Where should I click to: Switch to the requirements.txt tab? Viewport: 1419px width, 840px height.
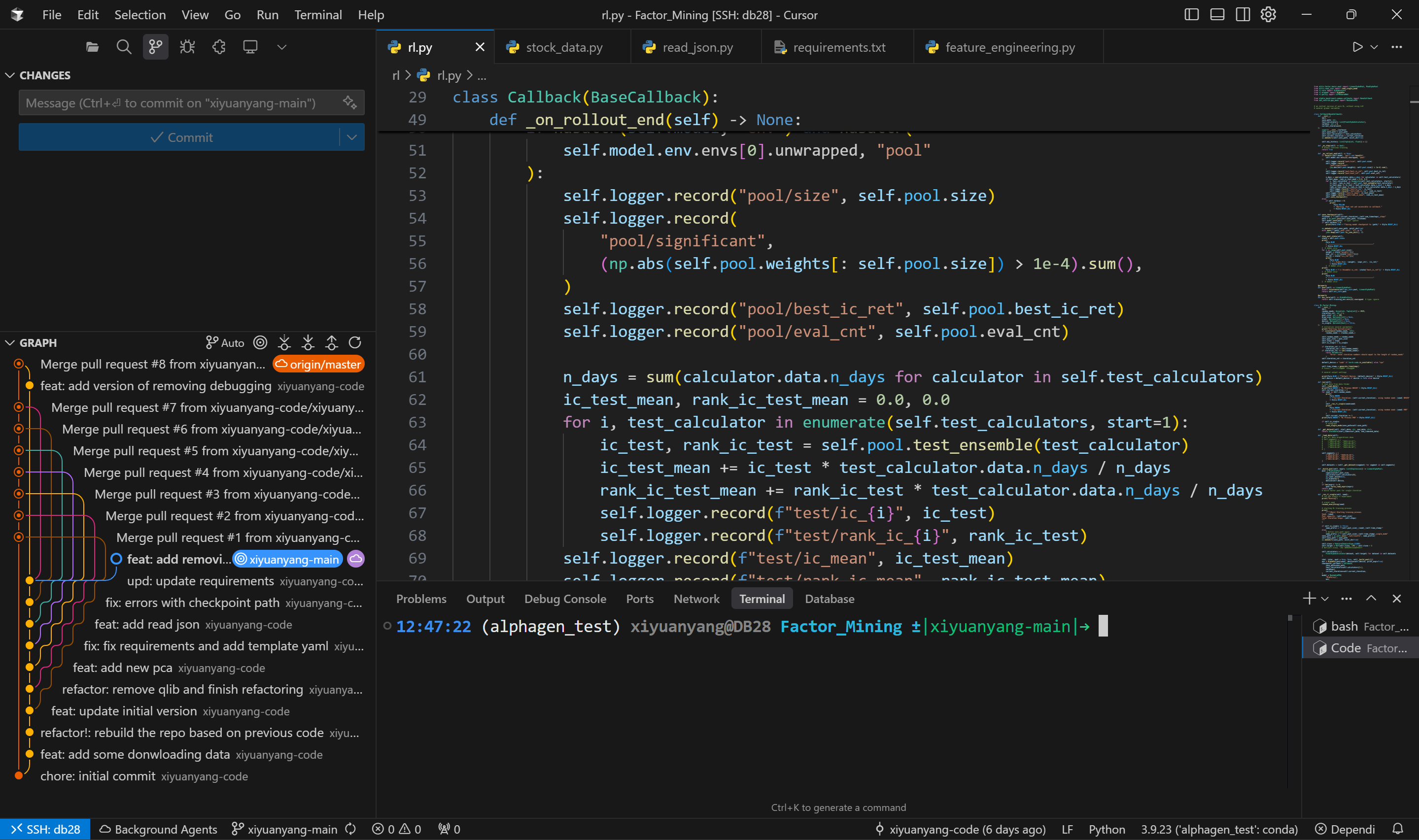837,47
